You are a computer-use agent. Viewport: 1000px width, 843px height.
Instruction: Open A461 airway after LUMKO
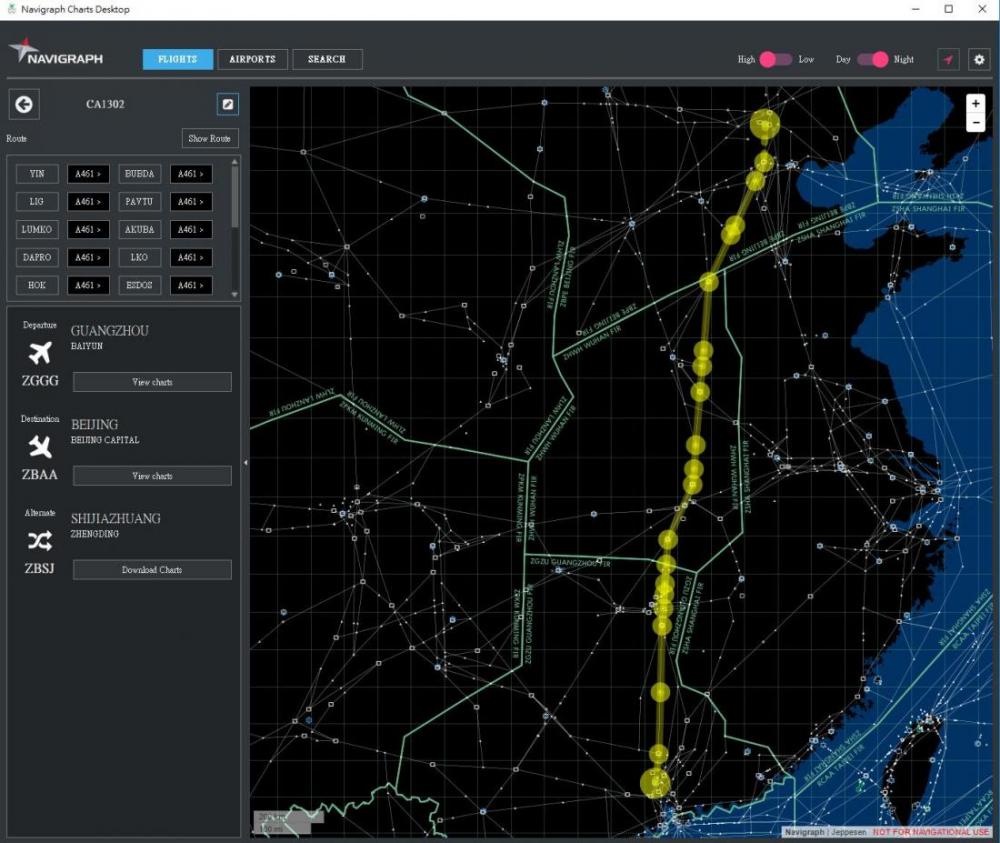(88, 230)
